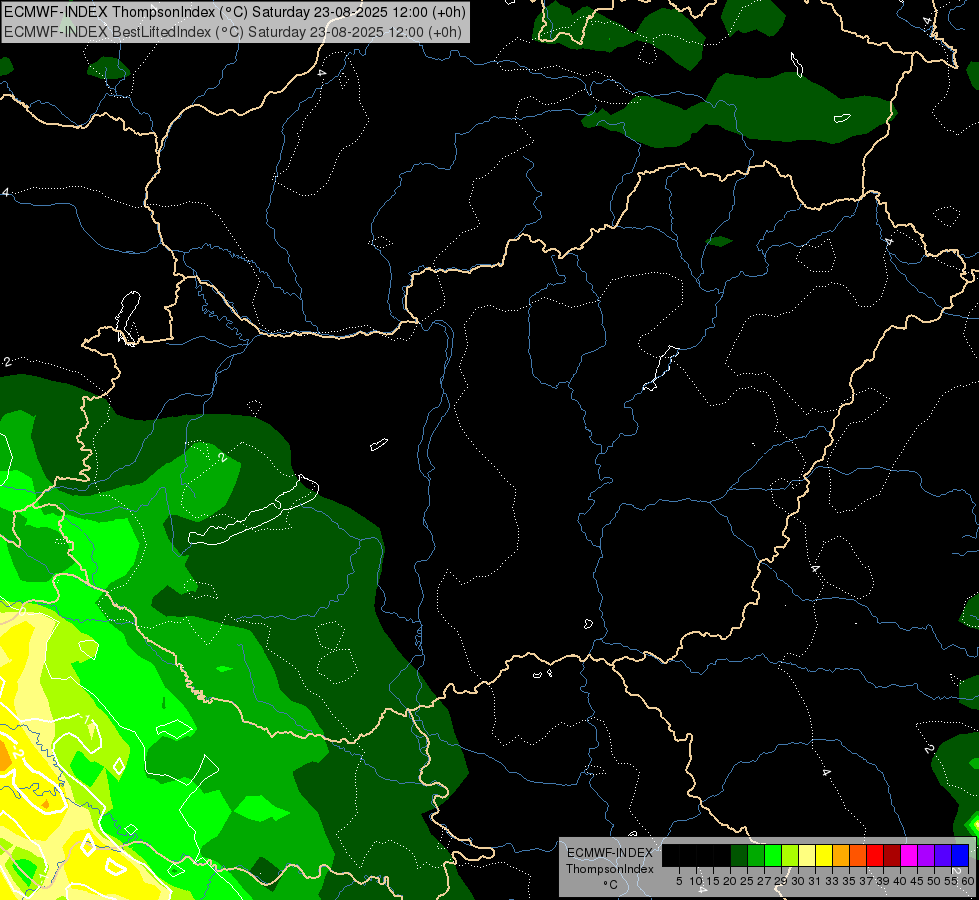Select the dark green 20–25 legend swatch

tap(739, 855)
